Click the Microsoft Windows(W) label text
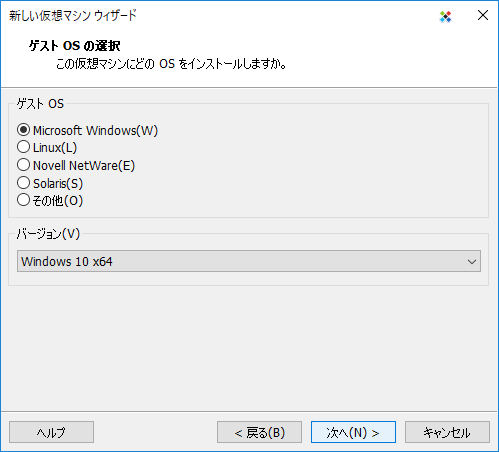This screenshot has width=499, height=452. [95, 130]
